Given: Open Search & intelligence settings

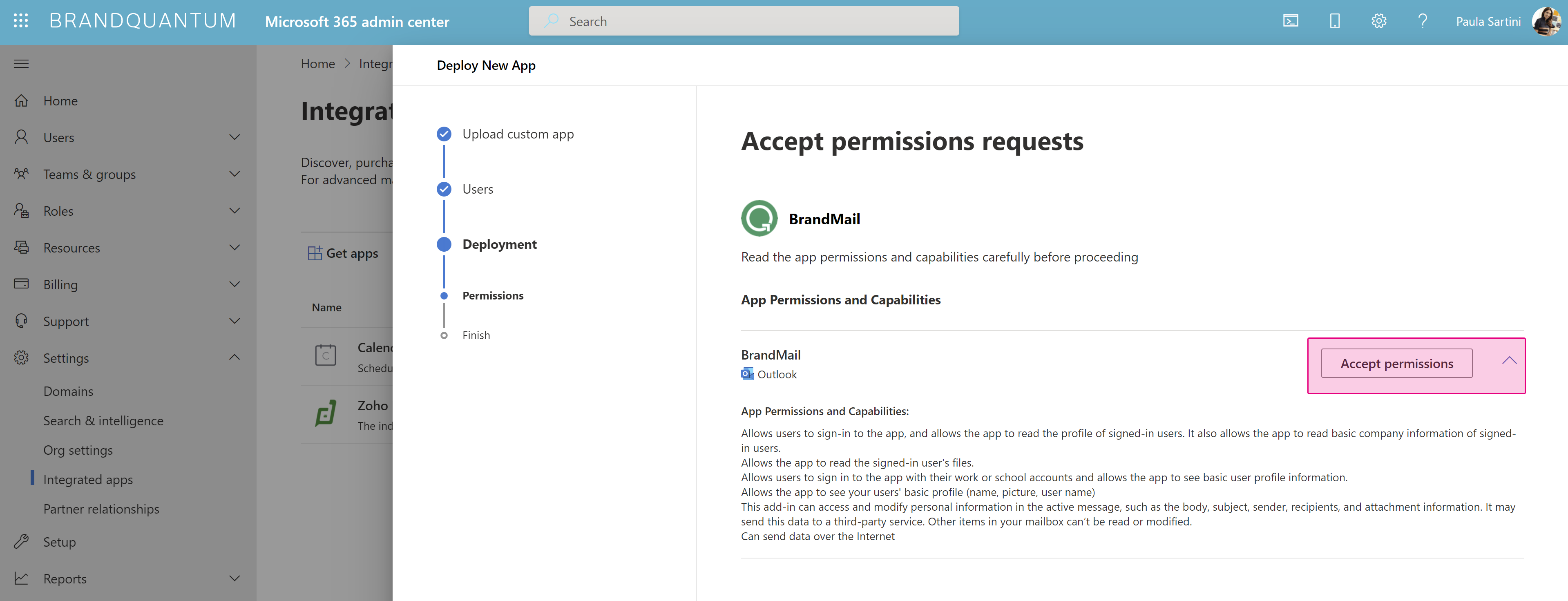Looking at the screenshot, I should [103, 421].
